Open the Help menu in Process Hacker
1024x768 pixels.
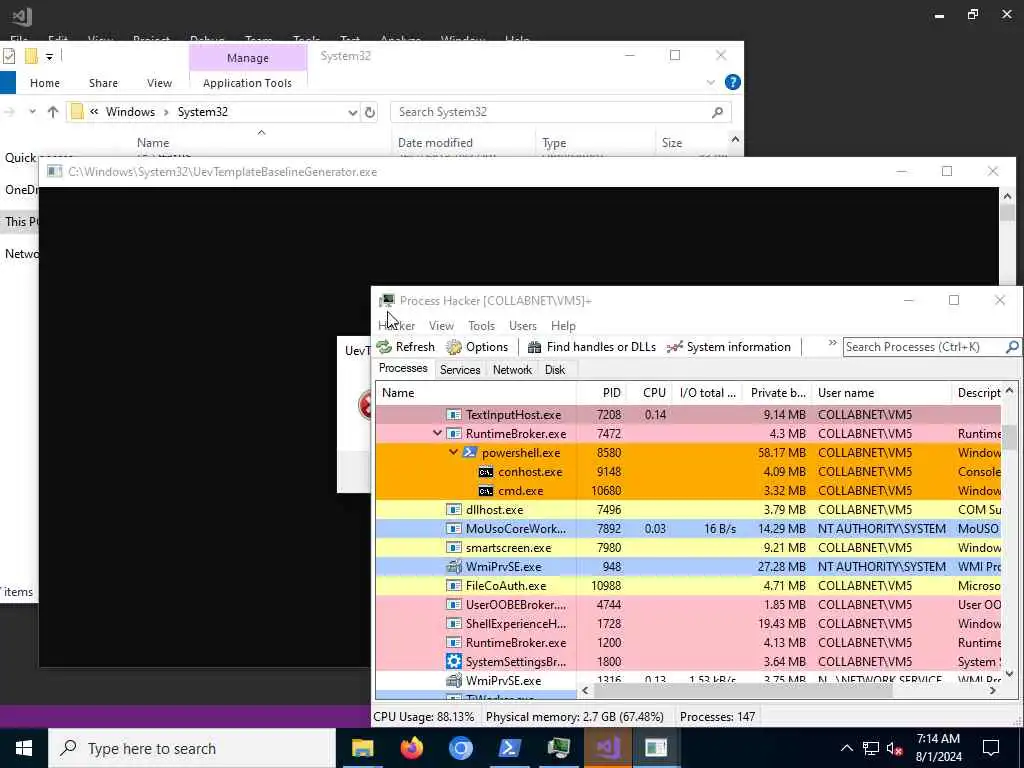tap(563, 325)
